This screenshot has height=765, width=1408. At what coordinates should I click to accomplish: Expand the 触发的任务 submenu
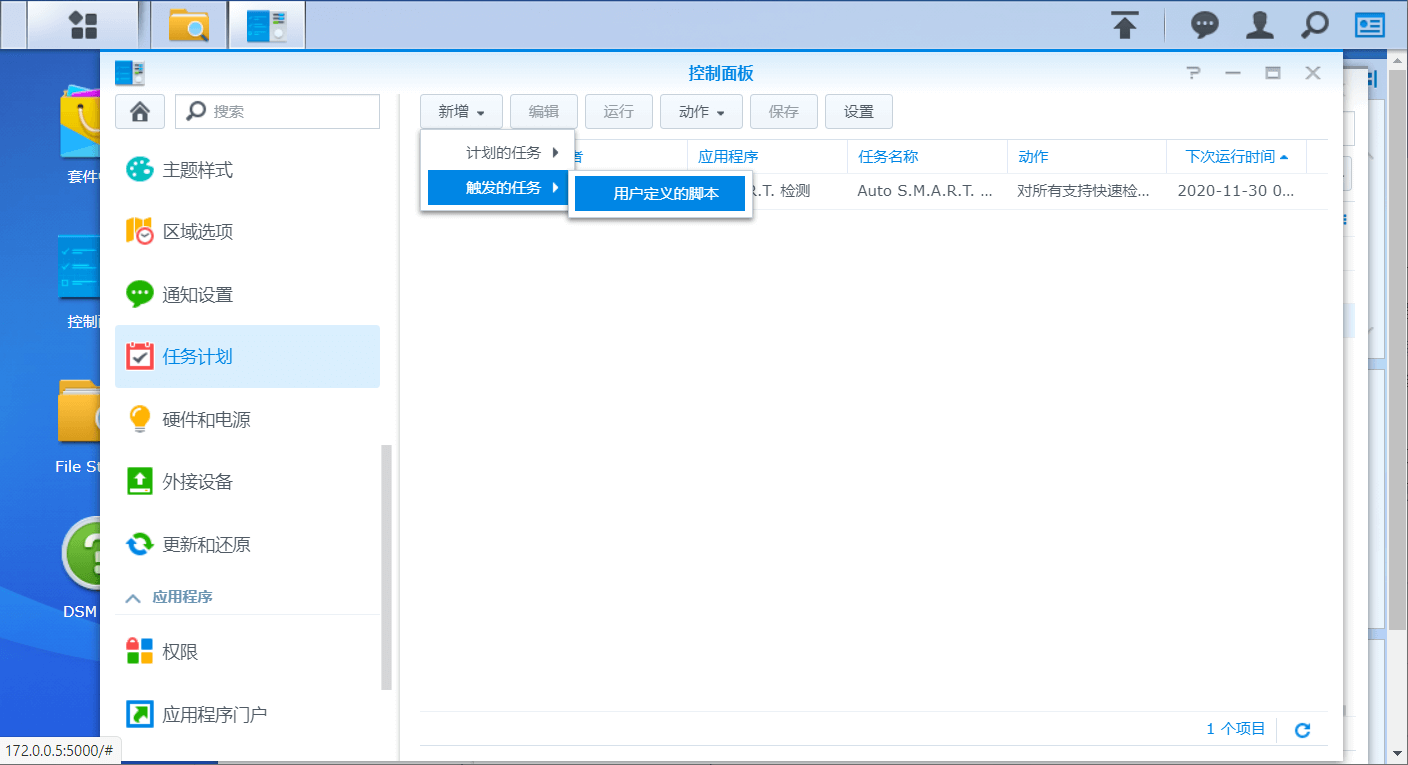pyautogui.click(x=497, y=187)
